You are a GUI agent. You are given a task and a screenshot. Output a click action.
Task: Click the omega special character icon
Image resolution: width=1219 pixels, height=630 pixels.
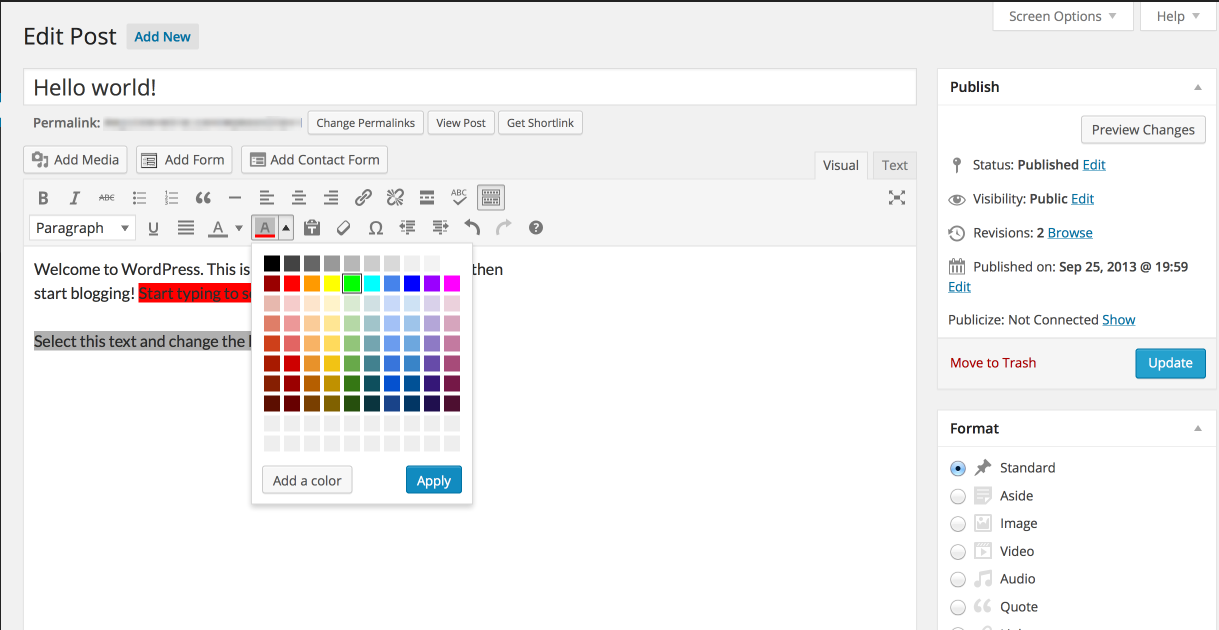click(x=375, y=228)
